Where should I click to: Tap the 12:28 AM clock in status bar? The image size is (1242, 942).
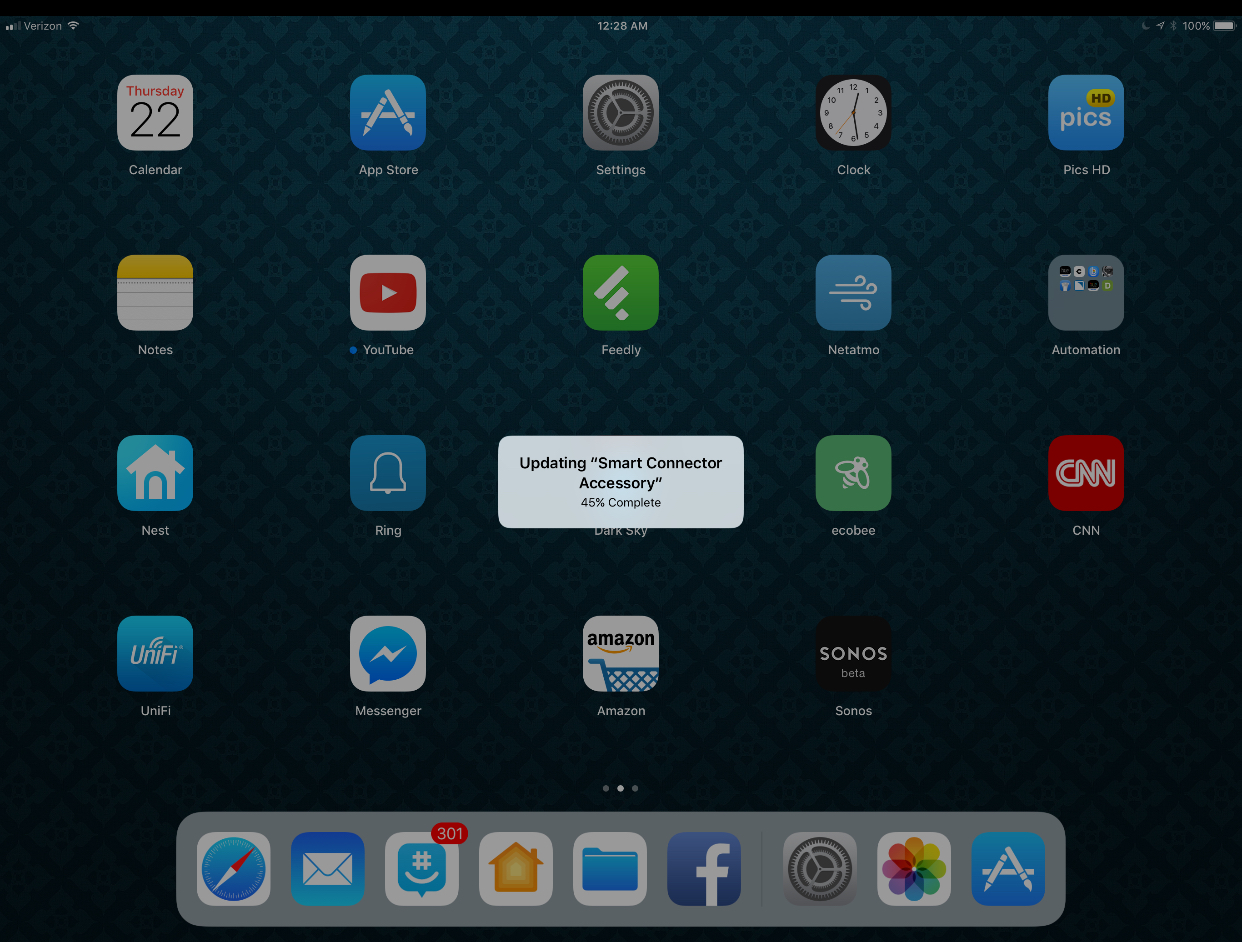point(622,26)
